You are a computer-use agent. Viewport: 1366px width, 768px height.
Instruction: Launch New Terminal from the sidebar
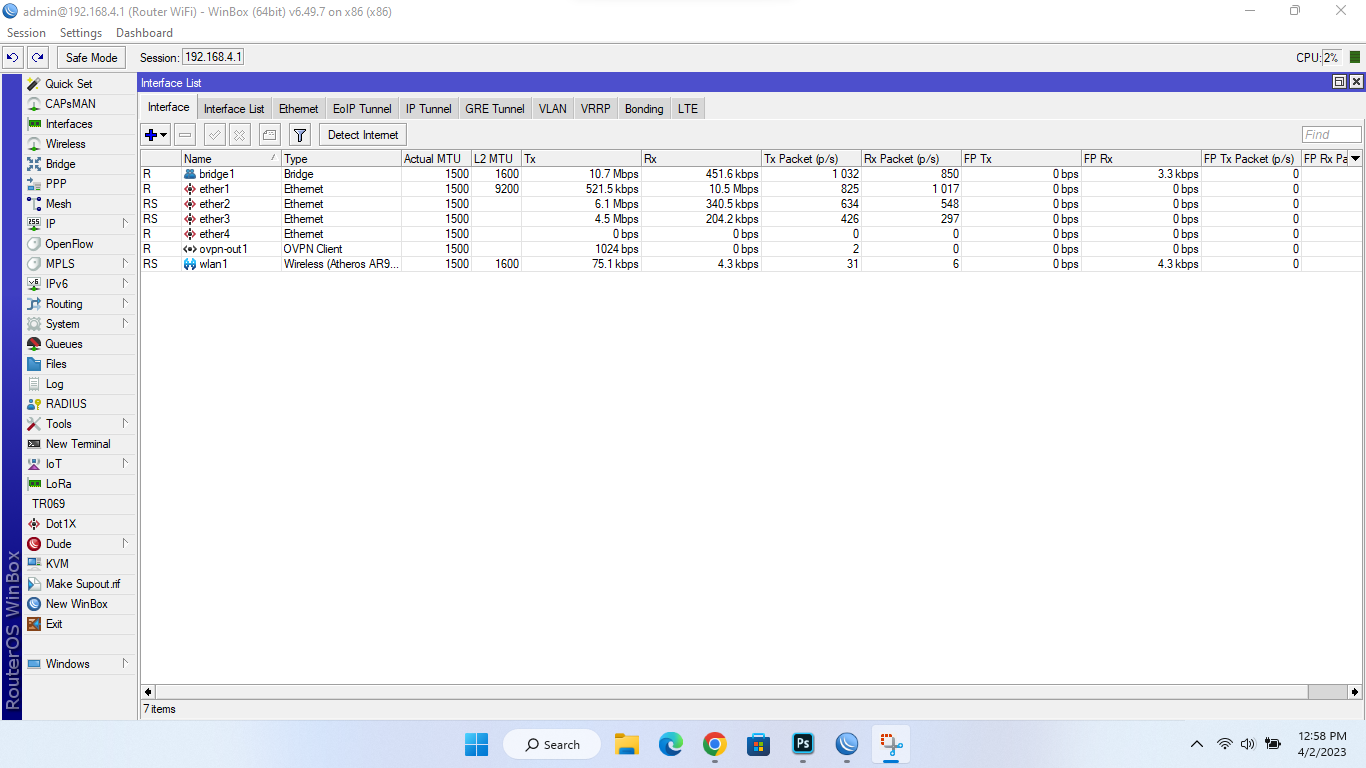coord(80,444)
